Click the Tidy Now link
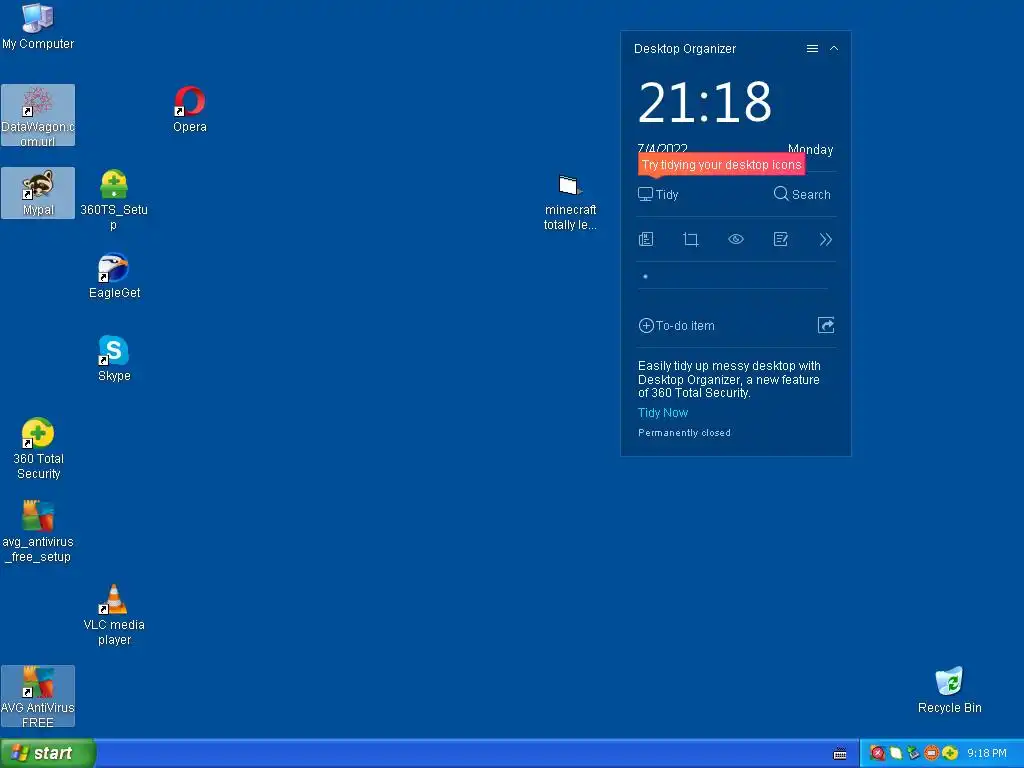This screenshot has height=768, width=1024. [x=663, y=413]
